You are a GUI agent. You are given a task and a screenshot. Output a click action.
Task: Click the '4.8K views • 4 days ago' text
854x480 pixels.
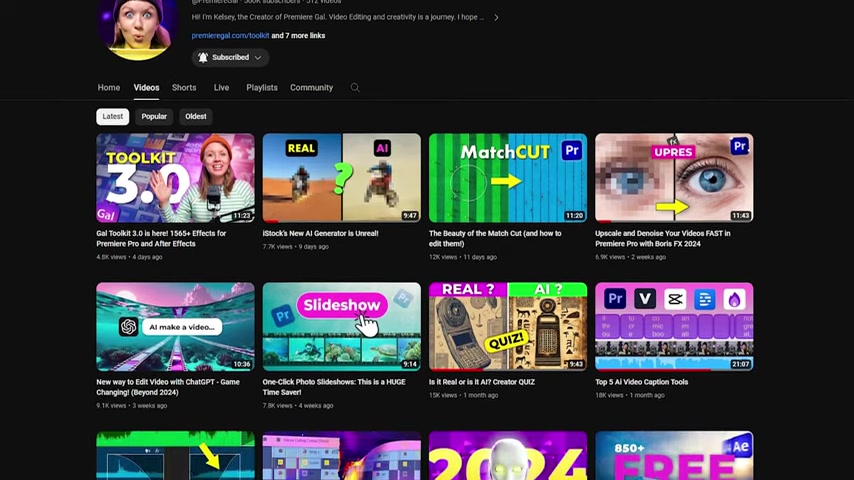[x=129, y=257]
